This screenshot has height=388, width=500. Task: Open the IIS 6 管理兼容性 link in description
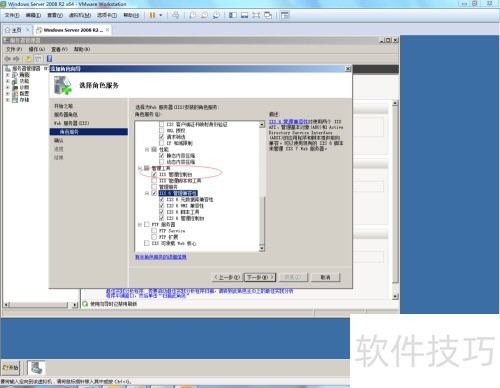point(288,122)
